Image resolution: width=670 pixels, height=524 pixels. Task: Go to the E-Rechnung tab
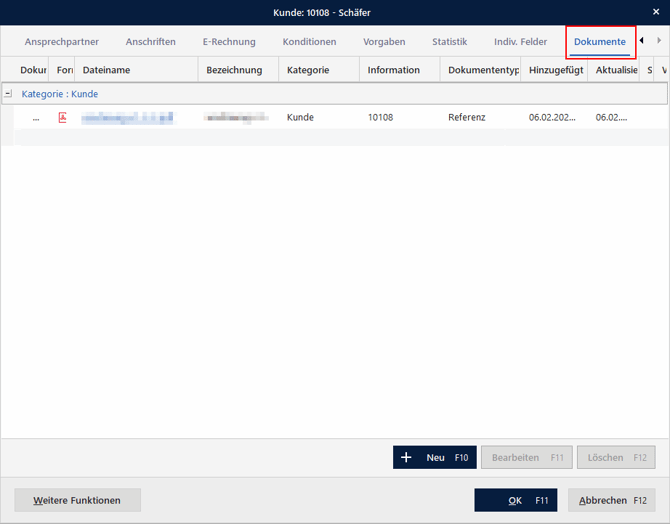[x=229, y=42]
